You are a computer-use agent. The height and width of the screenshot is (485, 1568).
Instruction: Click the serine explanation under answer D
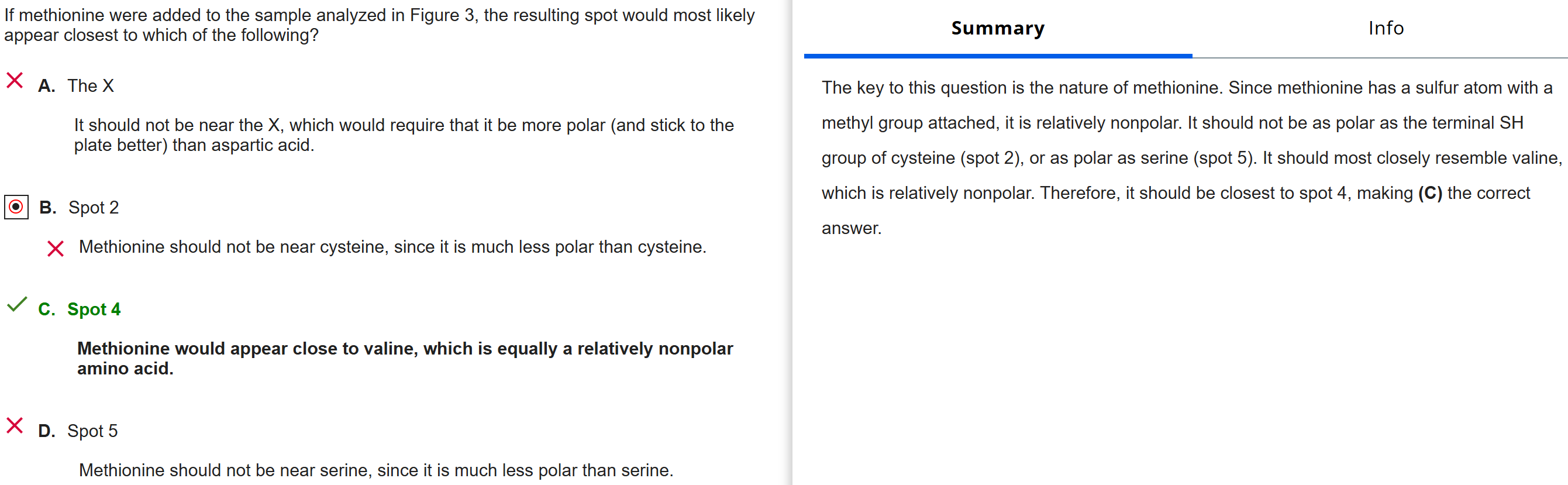click(375, 470)
